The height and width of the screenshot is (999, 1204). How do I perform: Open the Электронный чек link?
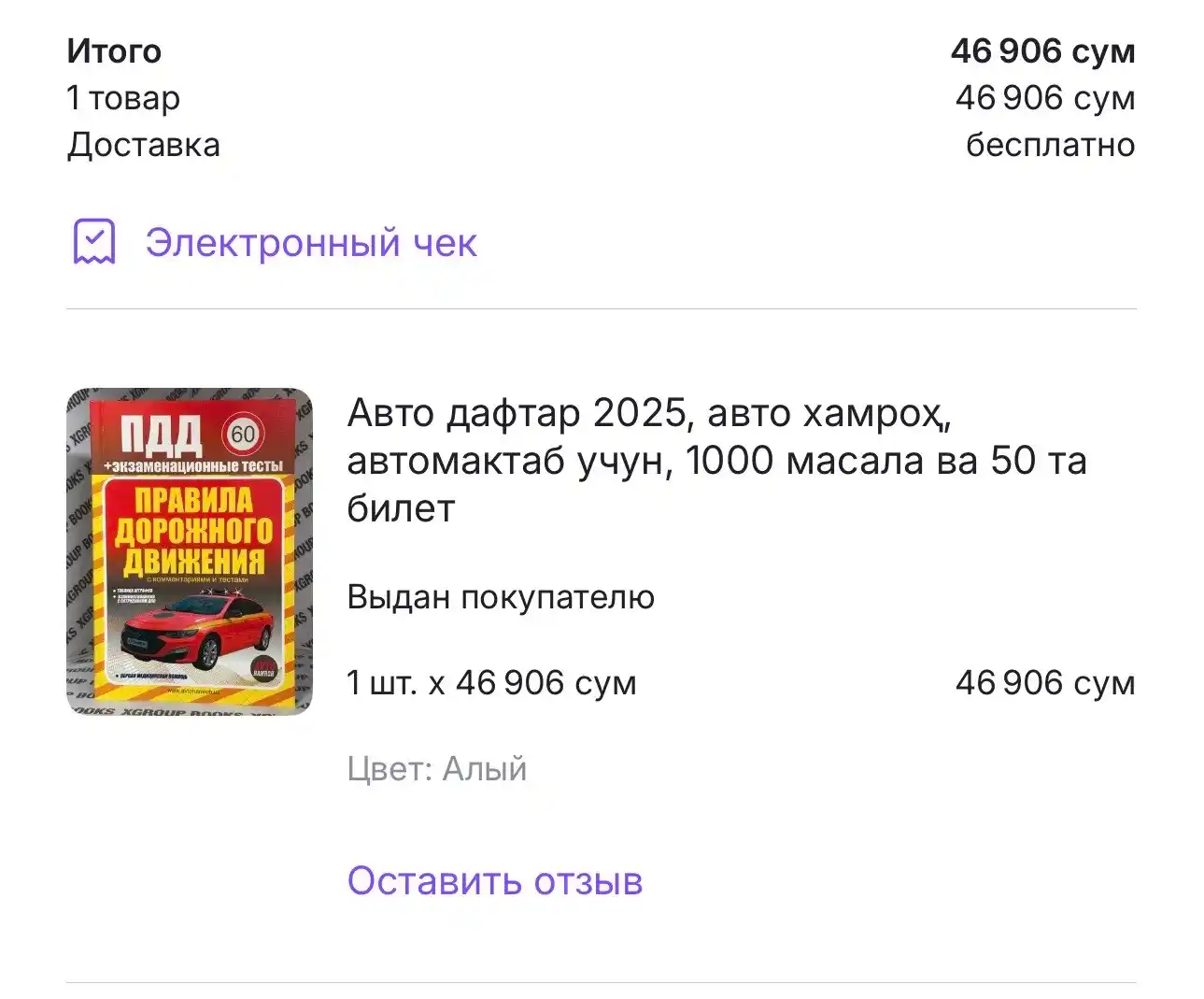310,243
